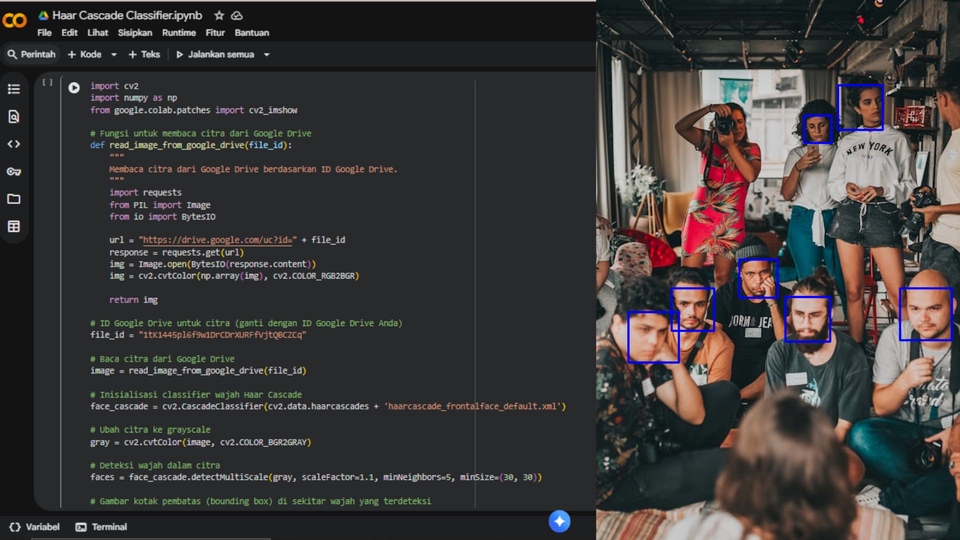Add a text cell with Teks button

pos(144,55)
